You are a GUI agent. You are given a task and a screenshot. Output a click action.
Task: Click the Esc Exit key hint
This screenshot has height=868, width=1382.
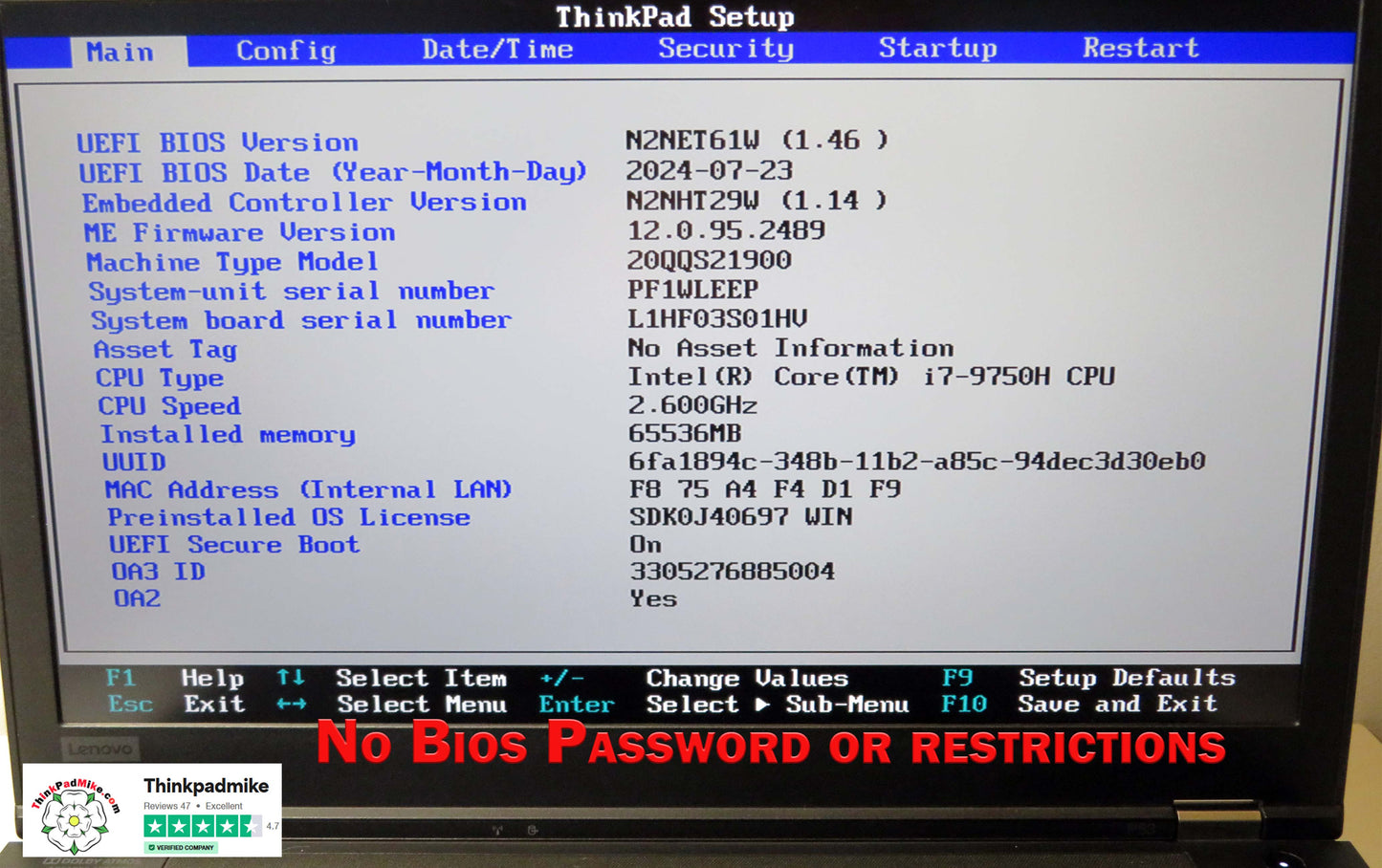click(177, 705)
